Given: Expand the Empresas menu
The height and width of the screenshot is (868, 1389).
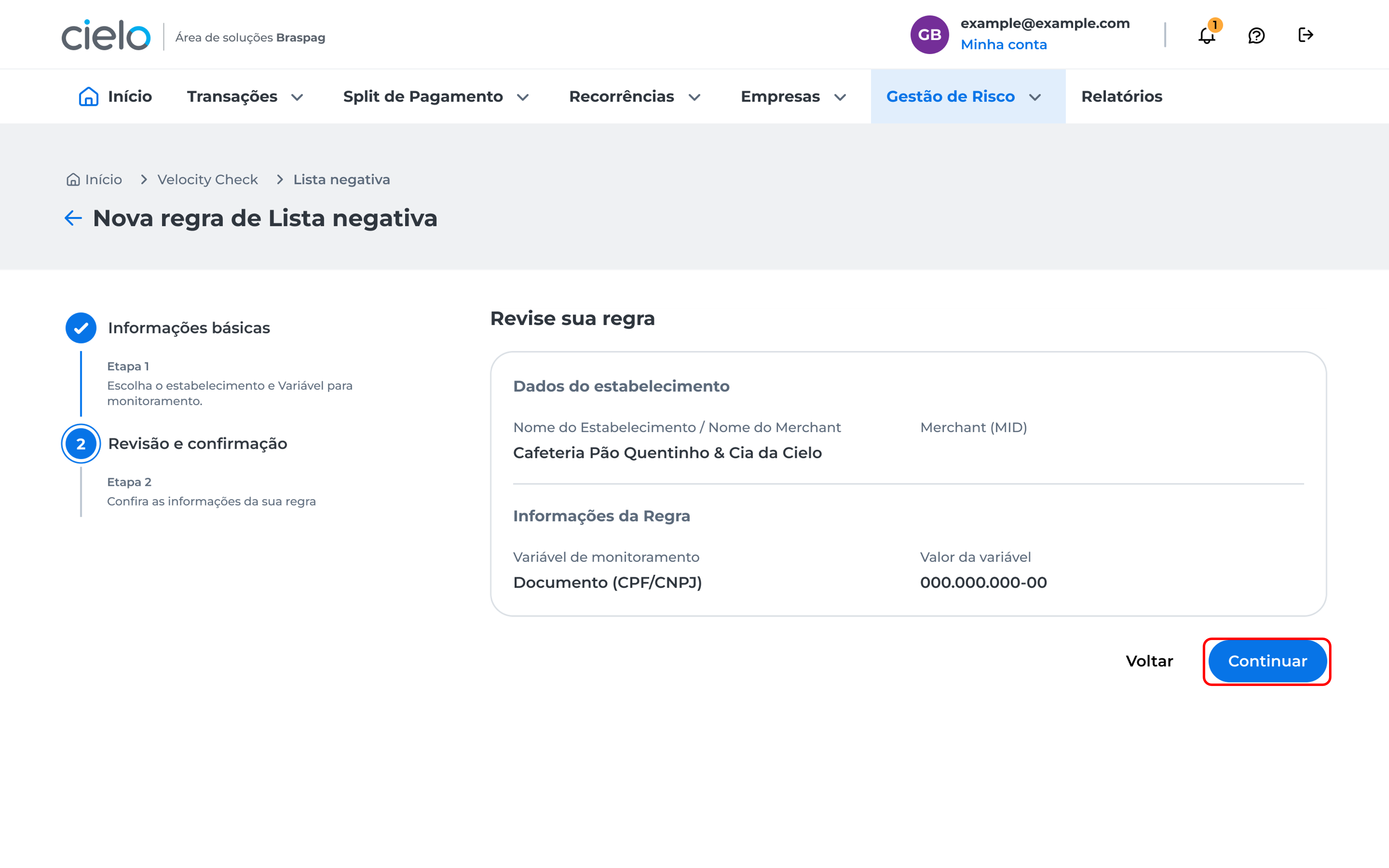Looking at the screenshot, I should pos(793,96).
